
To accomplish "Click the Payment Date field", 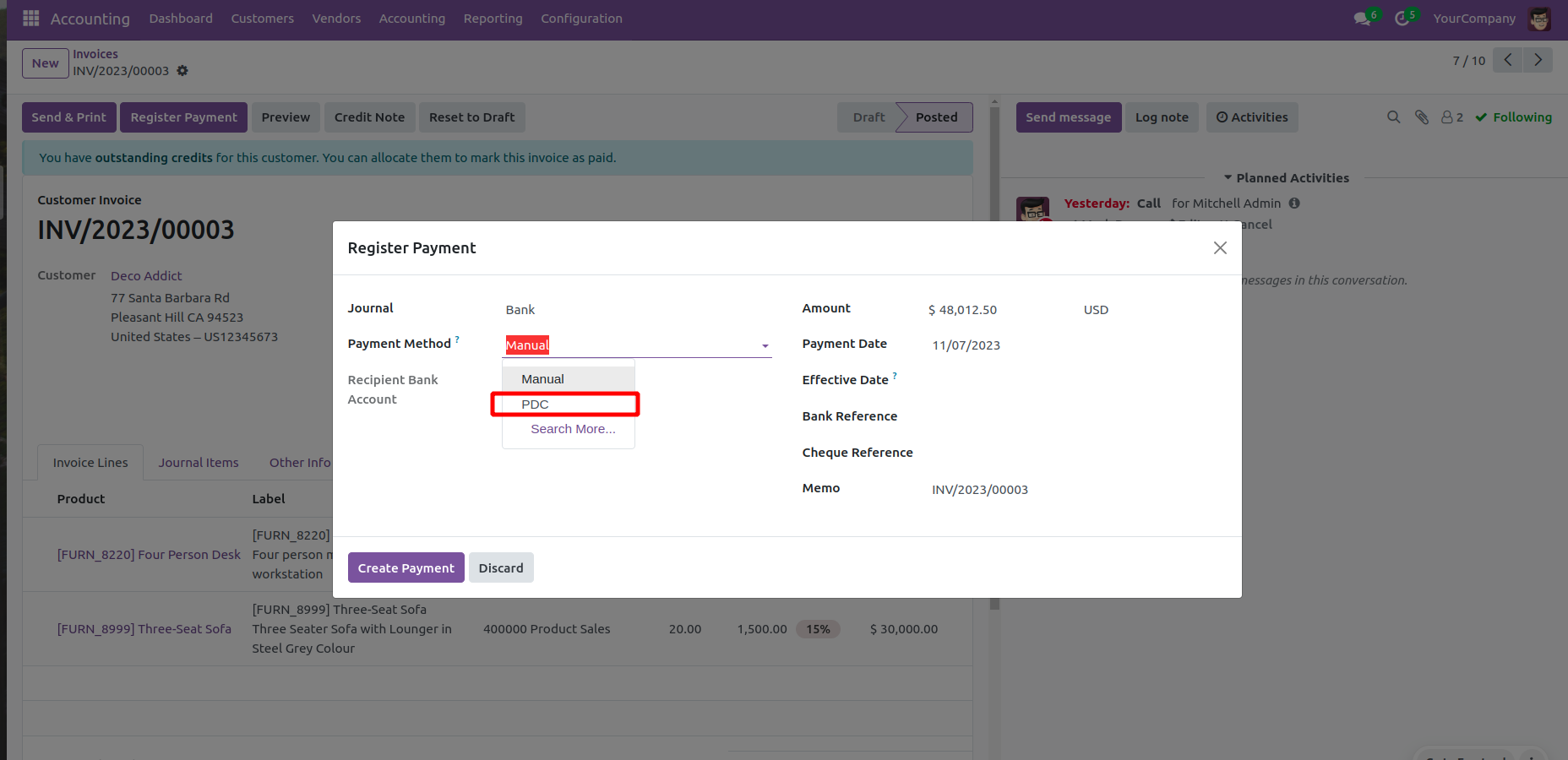I will click(x=966, y=345).
